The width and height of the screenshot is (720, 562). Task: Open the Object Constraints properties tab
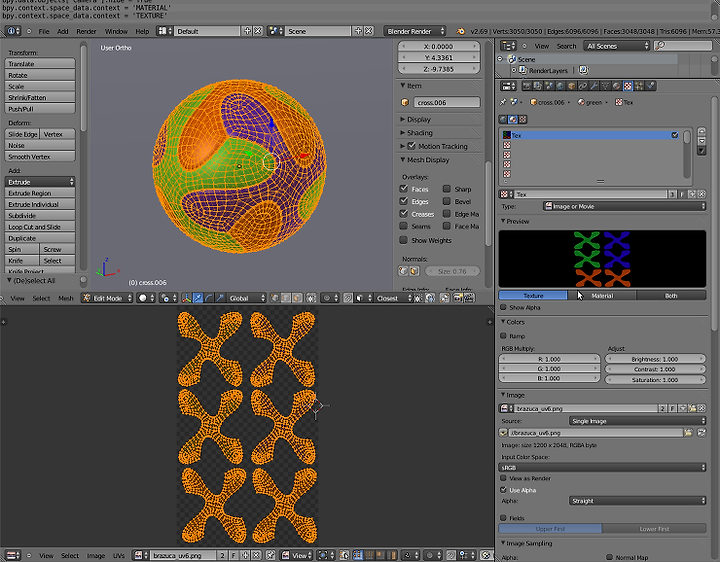click(x=583, y=86)
